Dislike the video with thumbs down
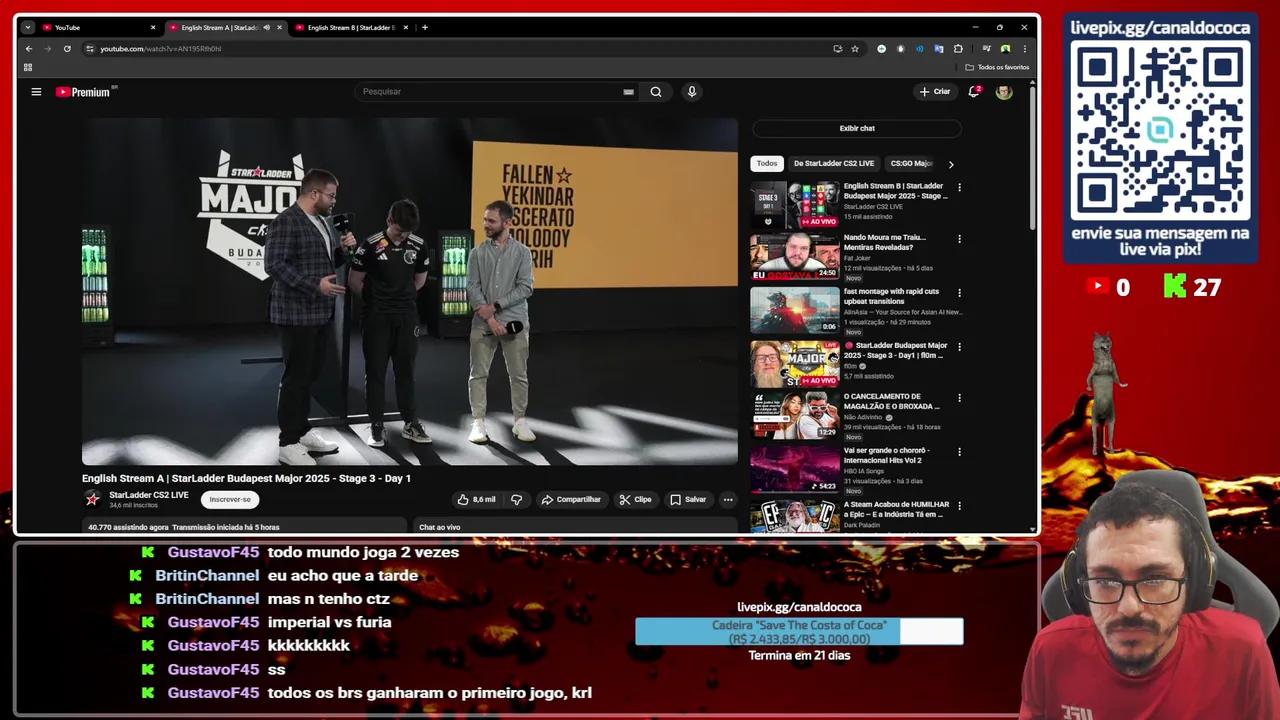 tap(516, 499)
